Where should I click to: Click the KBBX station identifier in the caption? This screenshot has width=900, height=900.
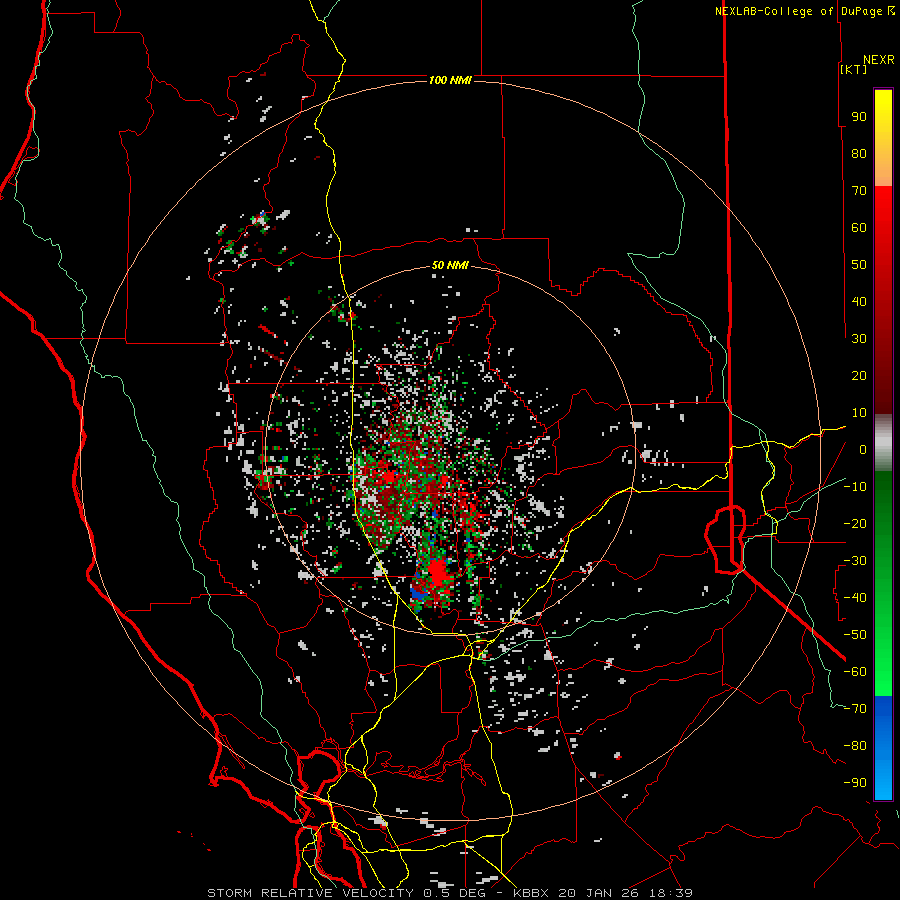531,893
